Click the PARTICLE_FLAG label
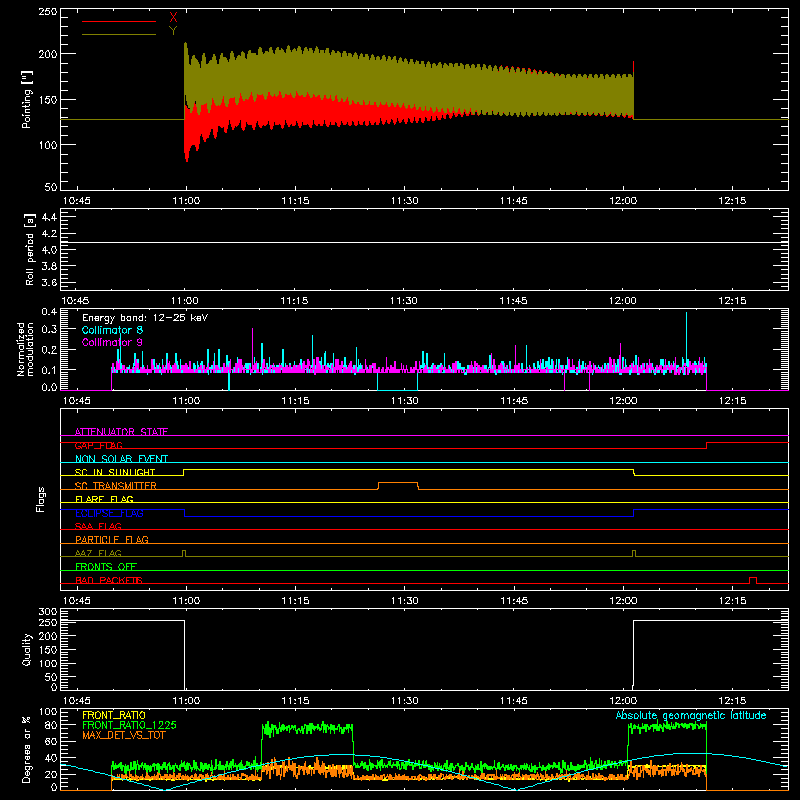Screen dimensions: 800x800 click(x=112, y=539)
